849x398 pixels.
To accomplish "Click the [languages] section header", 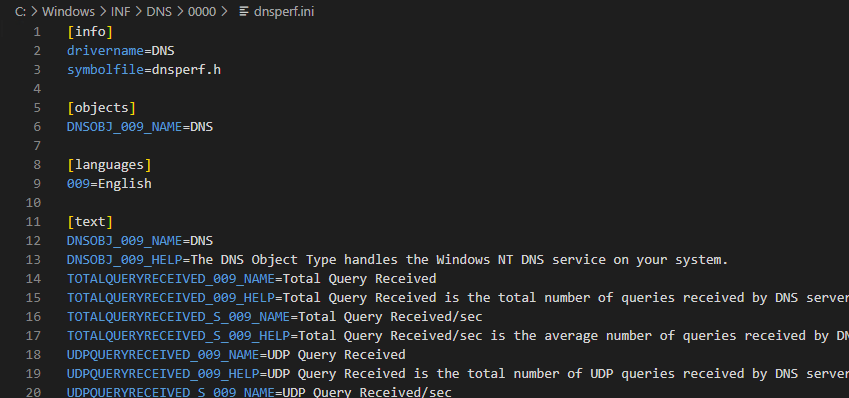I will (x=109, y=165).
